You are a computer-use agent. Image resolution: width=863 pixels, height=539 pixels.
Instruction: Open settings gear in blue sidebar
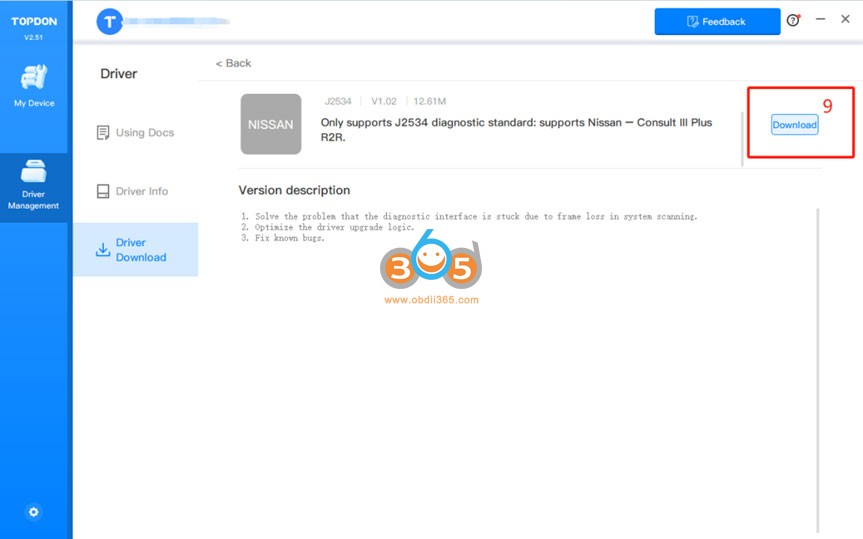(x=34, y=512)
